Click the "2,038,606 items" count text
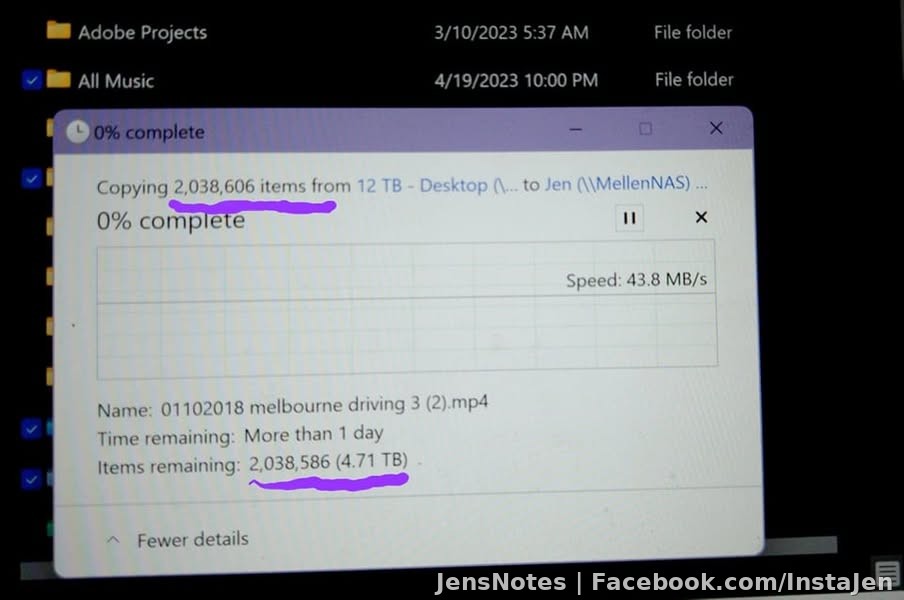Image resolution: width=904 pixels, height=600 pixels. (240, 186)
